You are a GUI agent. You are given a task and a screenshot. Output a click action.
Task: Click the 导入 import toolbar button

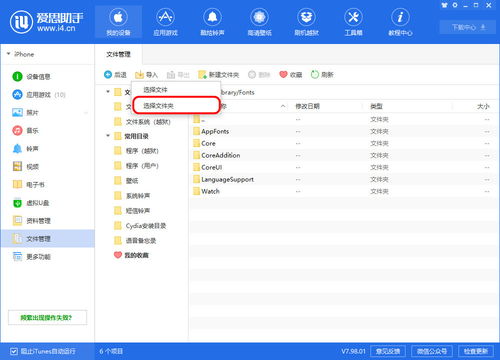[146, 75]
